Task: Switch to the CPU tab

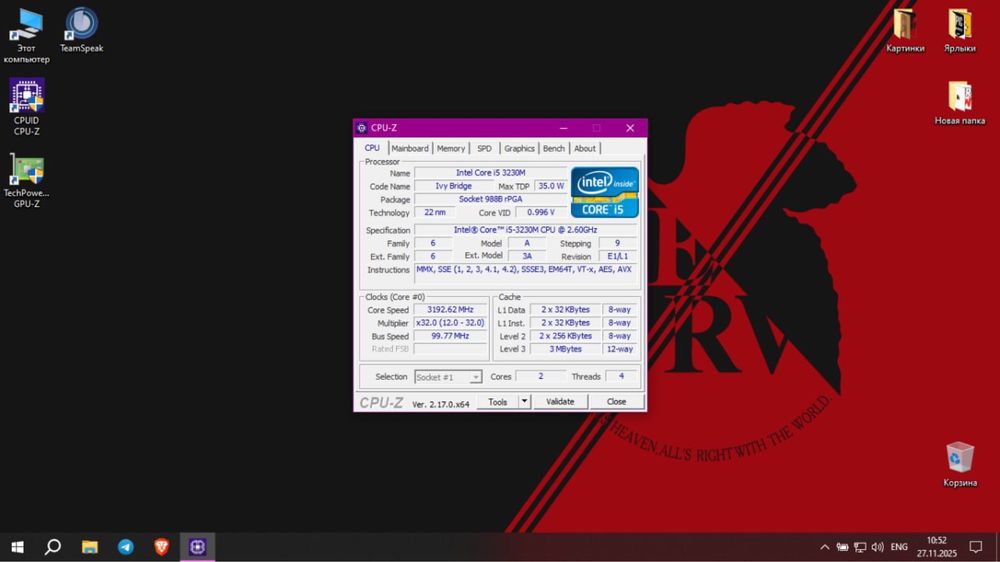Action: coord(372,148)
